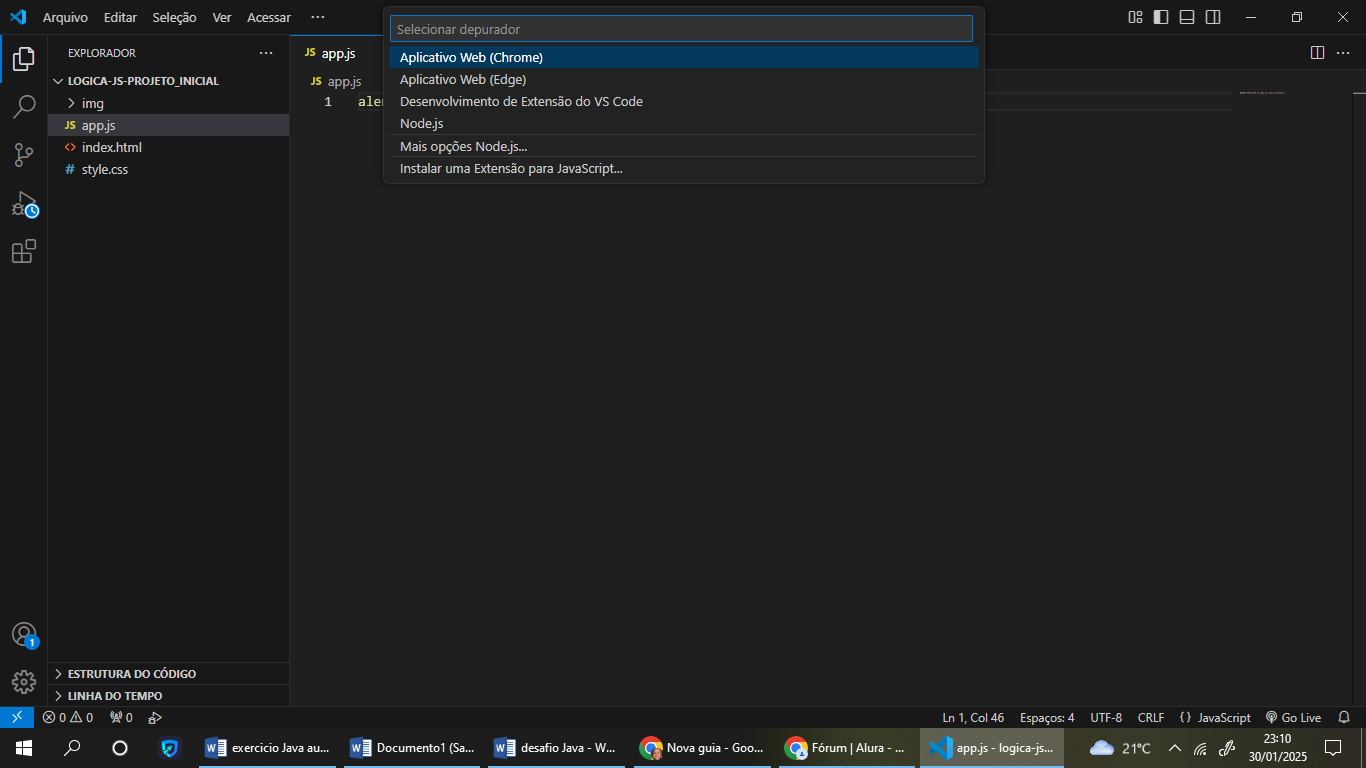Open weather widget 21°C in taskbar

click(x=1121, y=748)
